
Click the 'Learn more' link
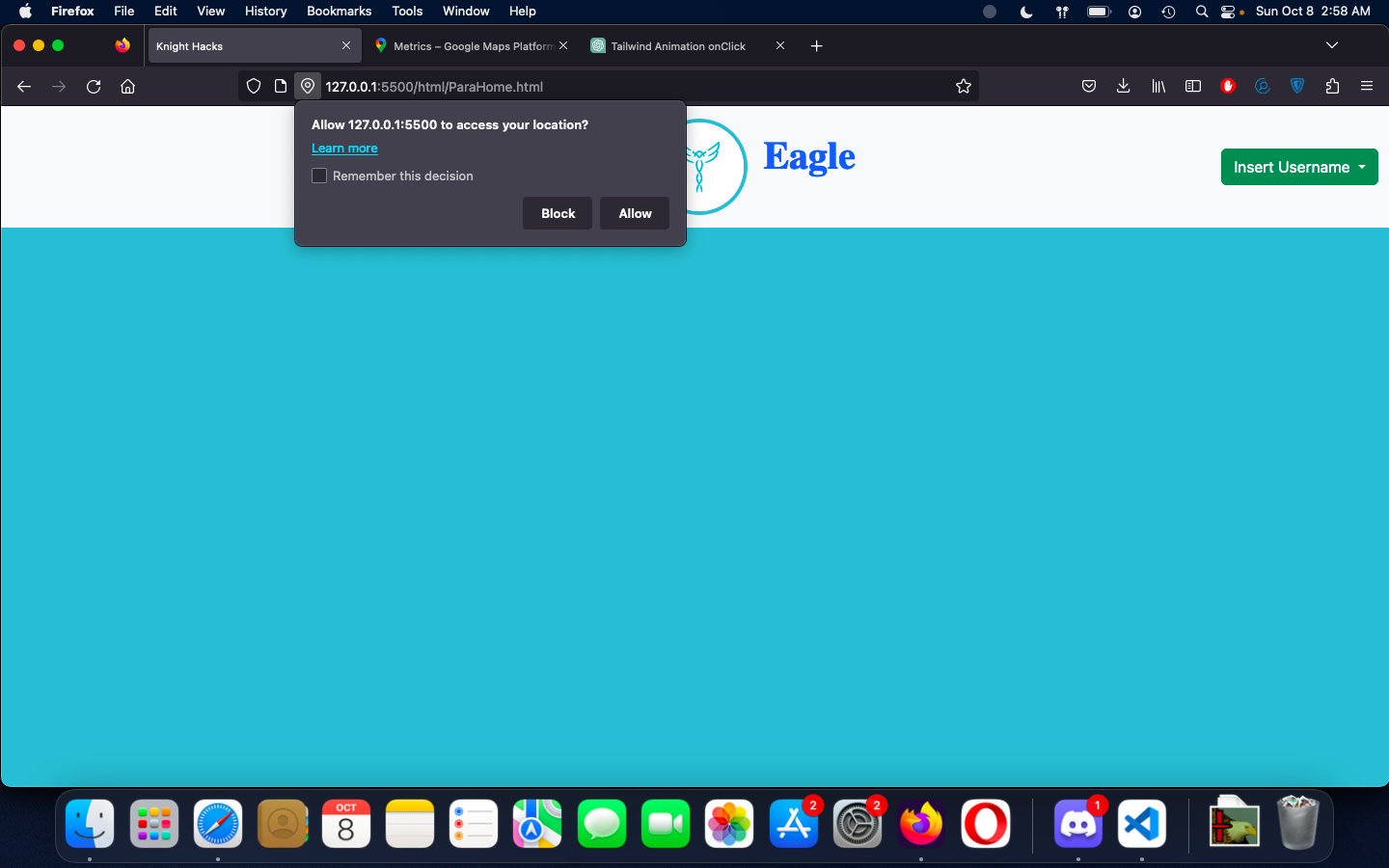coord(344,148)
